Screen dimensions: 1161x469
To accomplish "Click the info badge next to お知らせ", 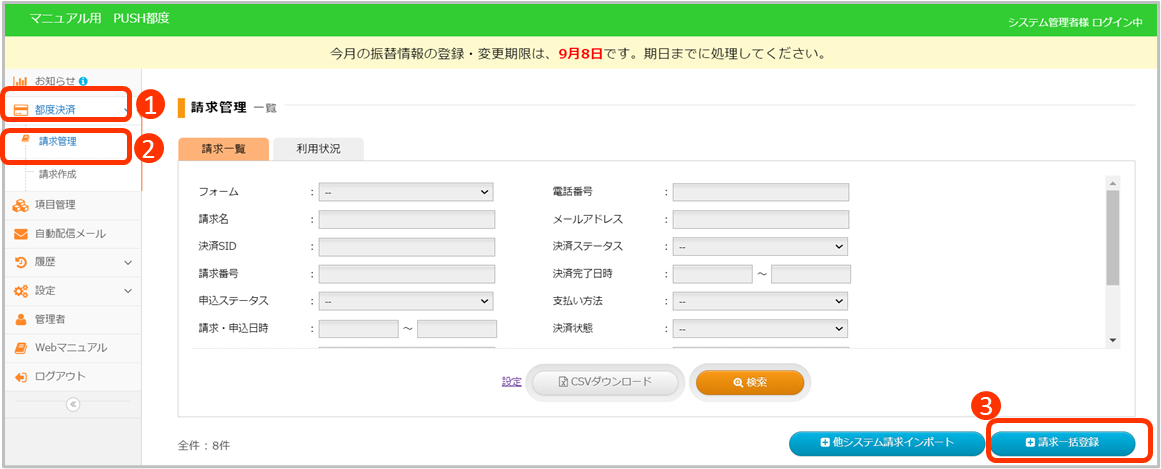I will click(83, 80).
